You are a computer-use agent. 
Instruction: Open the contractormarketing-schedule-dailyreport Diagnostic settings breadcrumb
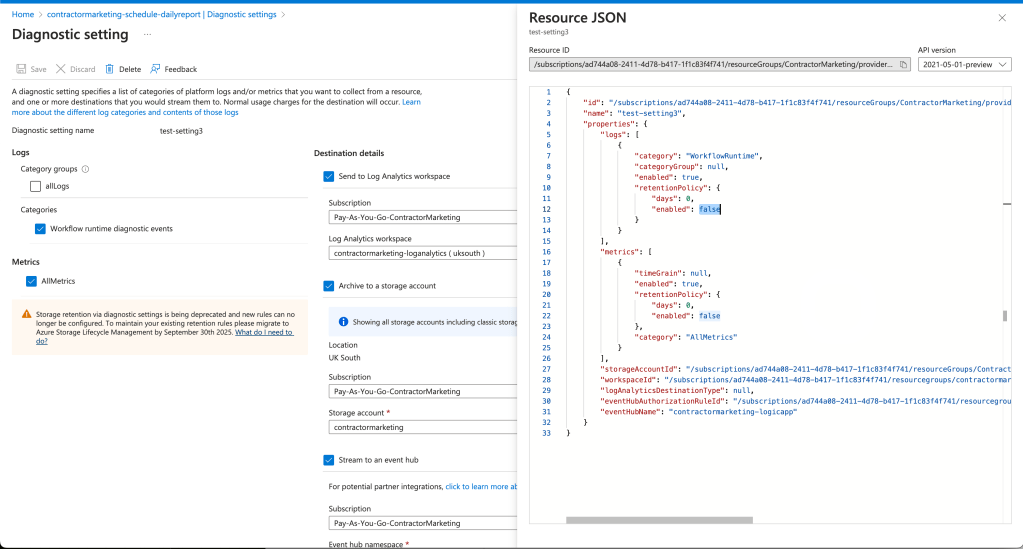coord(162,14)
